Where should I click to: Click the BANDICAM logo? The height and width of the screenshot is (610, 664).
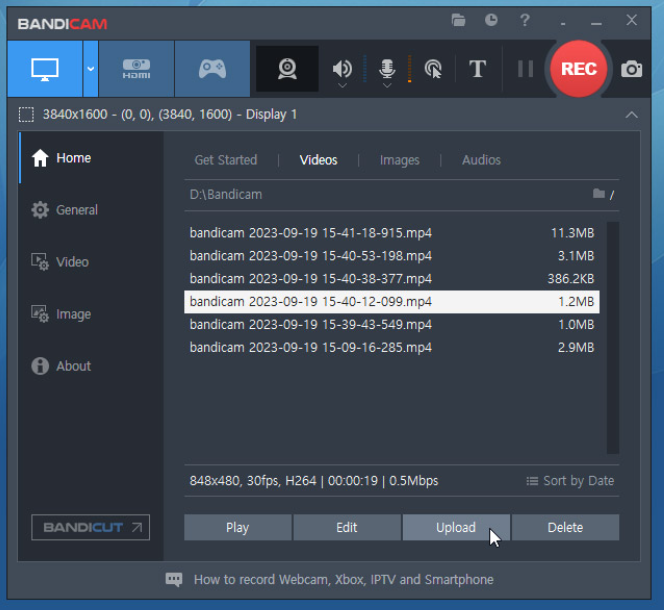(x=62, y=24)
